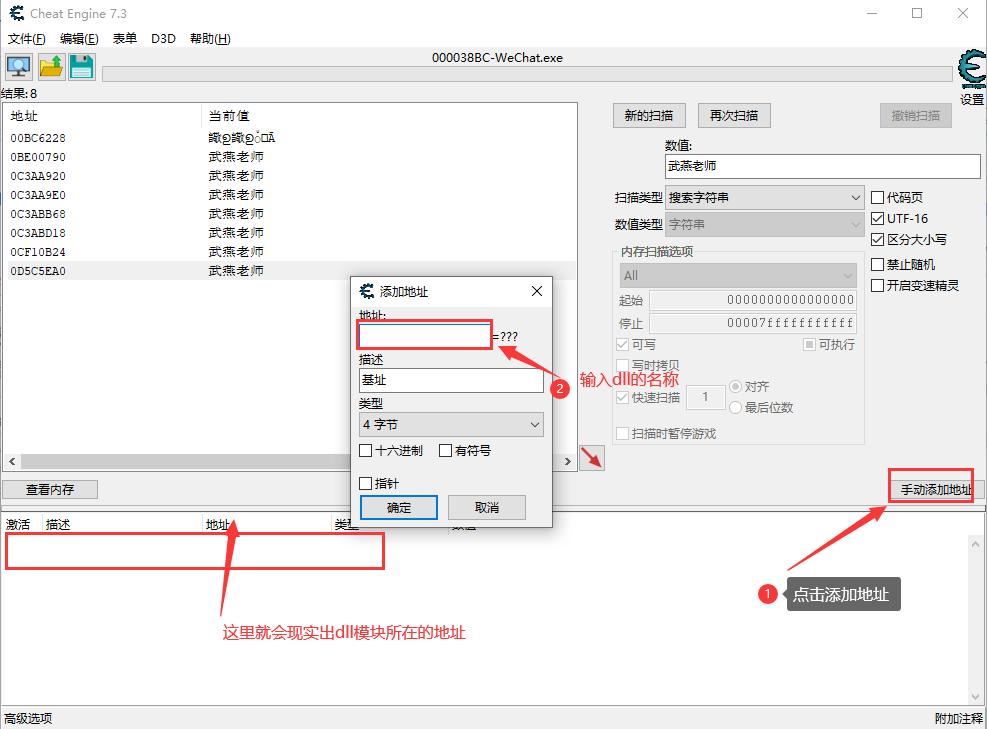987x729 pixels.
Task: Click the Cheat Engine icon in 添加地址 dialog
Action: tap(365, 291)
